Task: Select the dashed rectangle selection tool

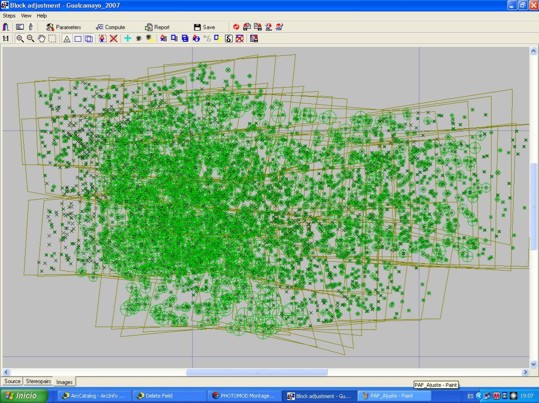Action: pos(52,39)
